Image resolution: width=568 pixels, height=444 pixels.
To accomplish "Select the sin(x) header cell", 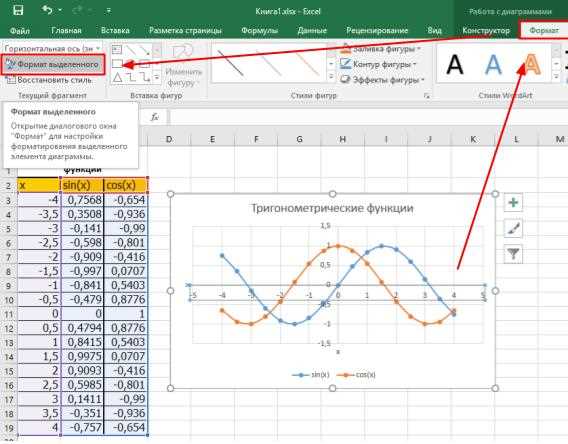I will pos(83,185).
